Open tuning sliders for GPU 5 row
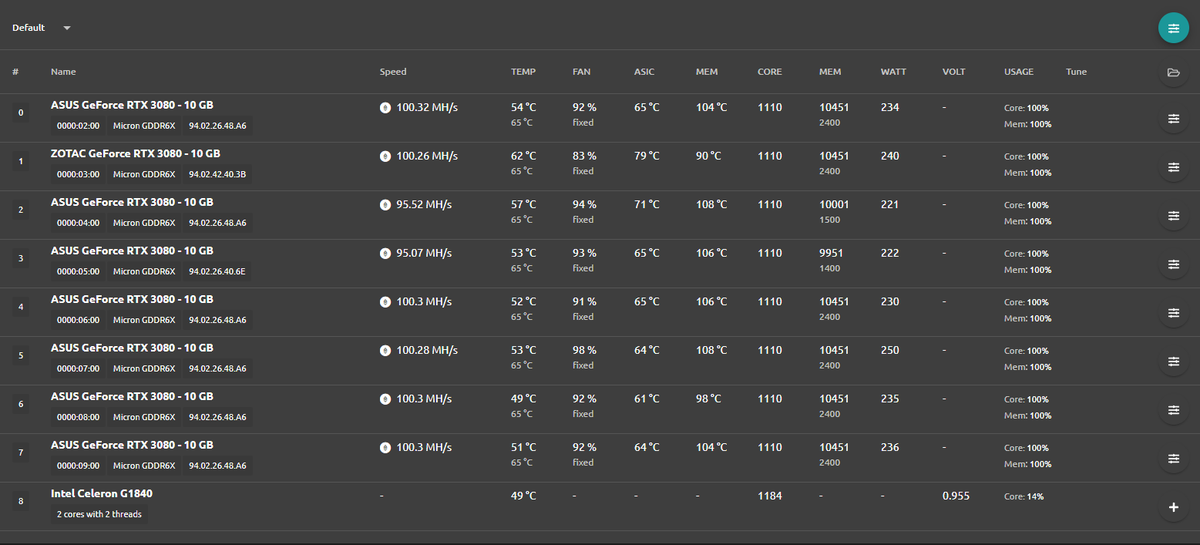The image size is (1200, 545). [1173, 362]
